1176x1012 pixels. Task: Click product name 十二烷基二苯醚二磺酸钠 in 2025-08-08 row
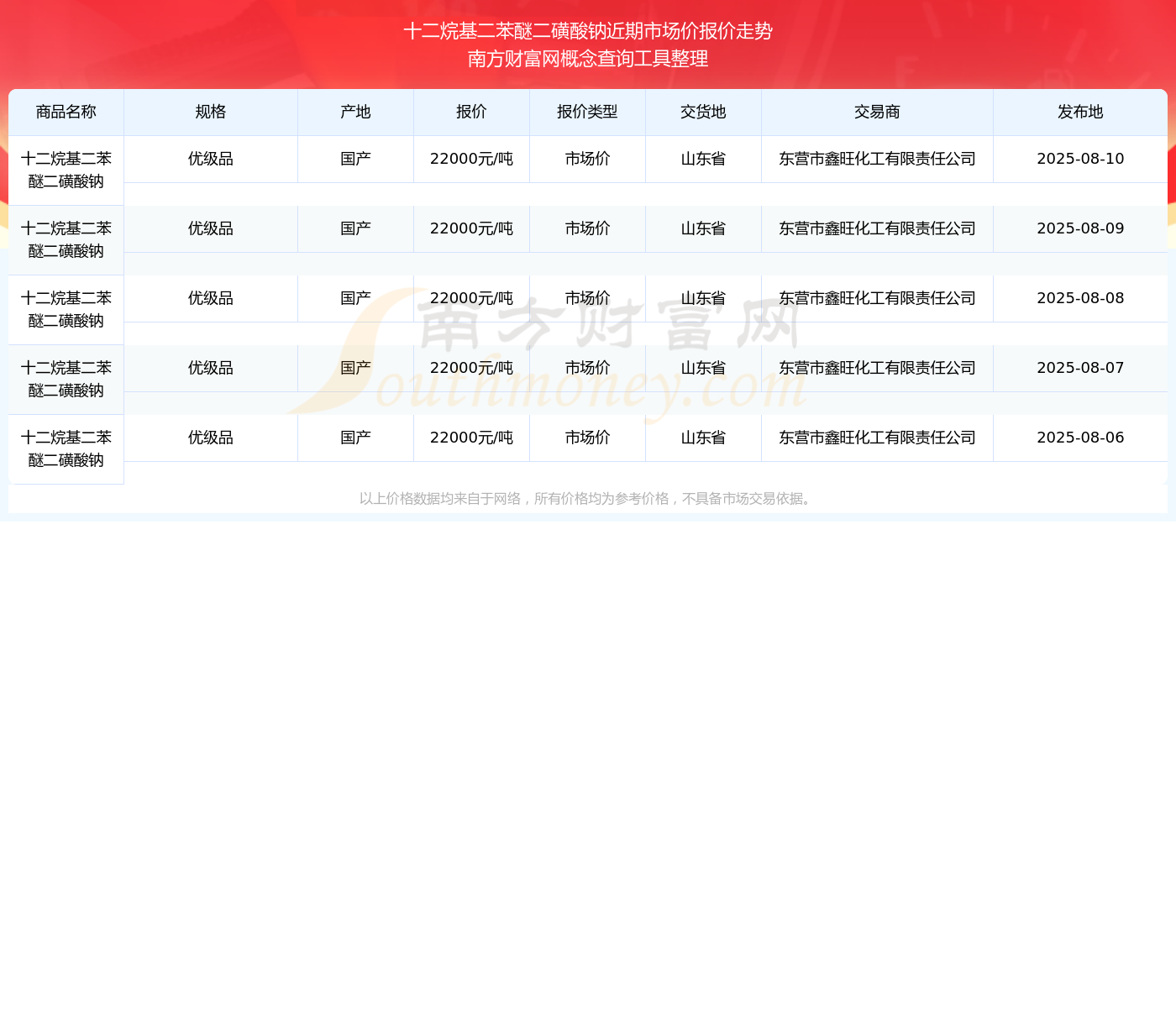click(66, 310)
